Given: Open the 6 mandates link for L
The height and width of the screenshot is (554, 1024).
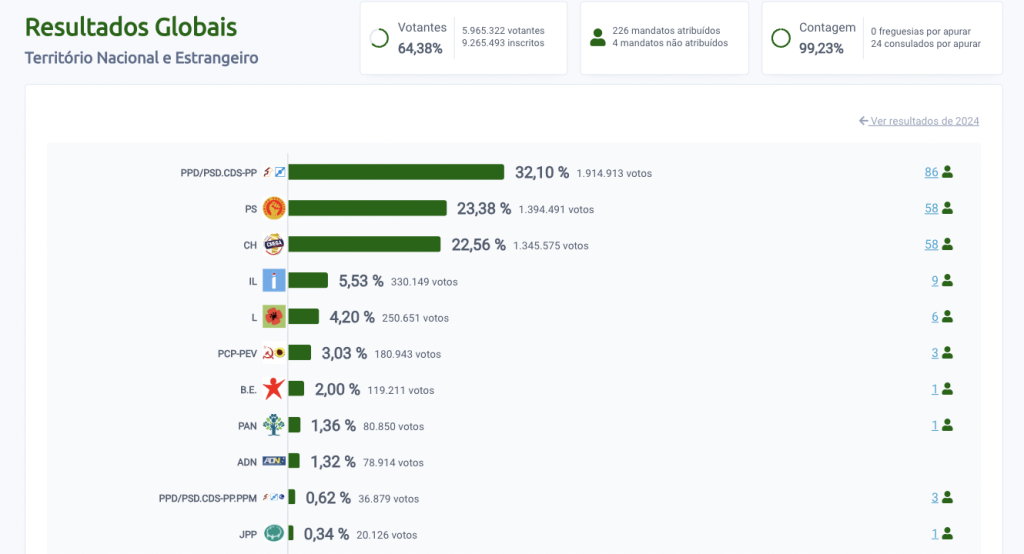Looking at the screenshot, I should (934, 317).
